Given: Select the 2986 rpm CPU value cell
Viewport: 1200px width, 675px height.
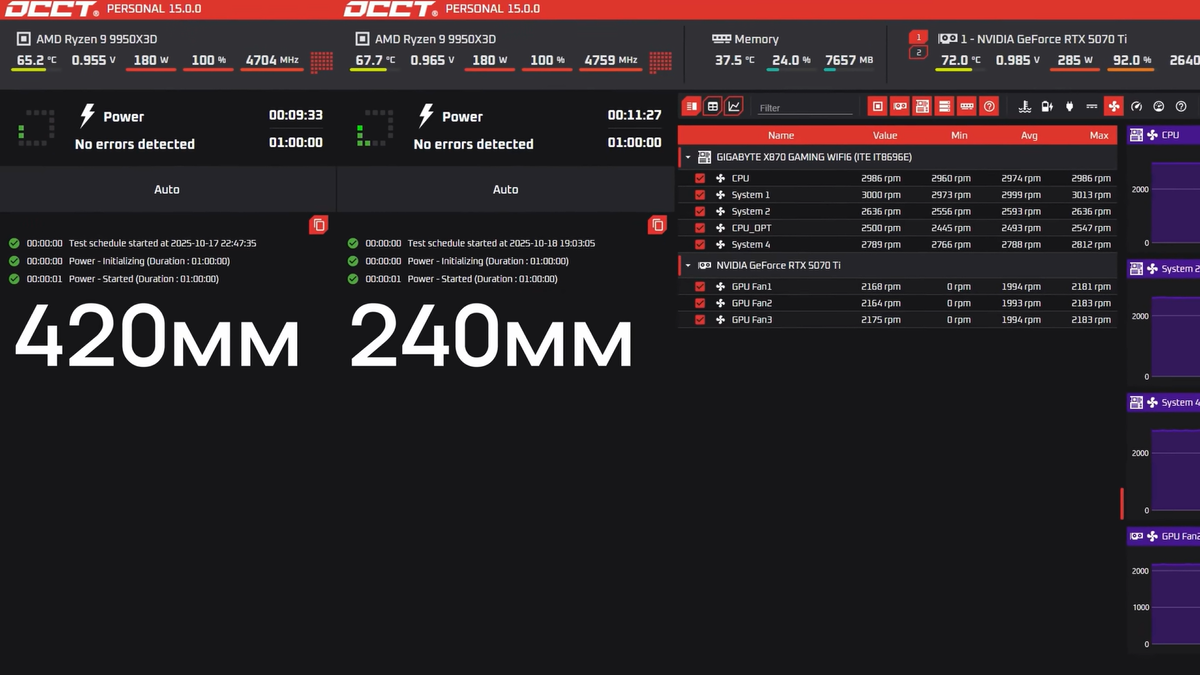Looking at the screenshot, I should (x=881, y=178).
